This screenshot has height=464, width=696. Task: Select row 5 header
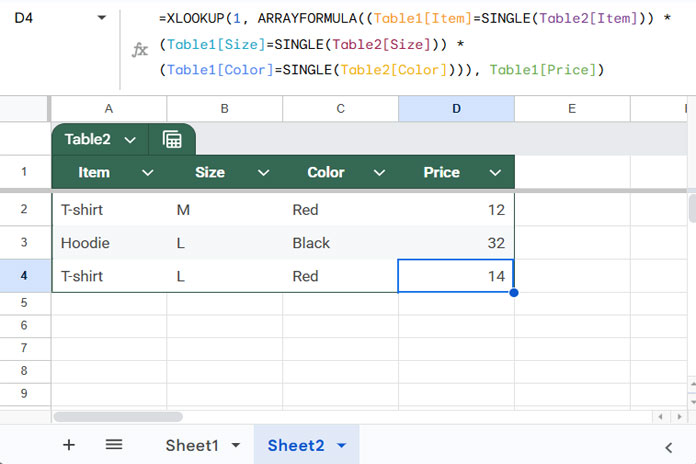pyautogui.click(x=24, y=303)
